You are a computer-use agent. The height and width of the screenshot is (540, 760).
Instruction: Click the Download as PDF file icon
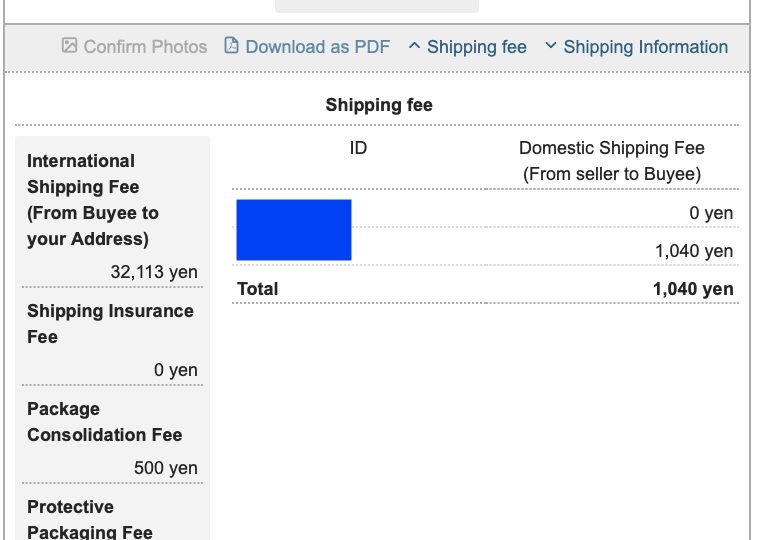[232, 46]
